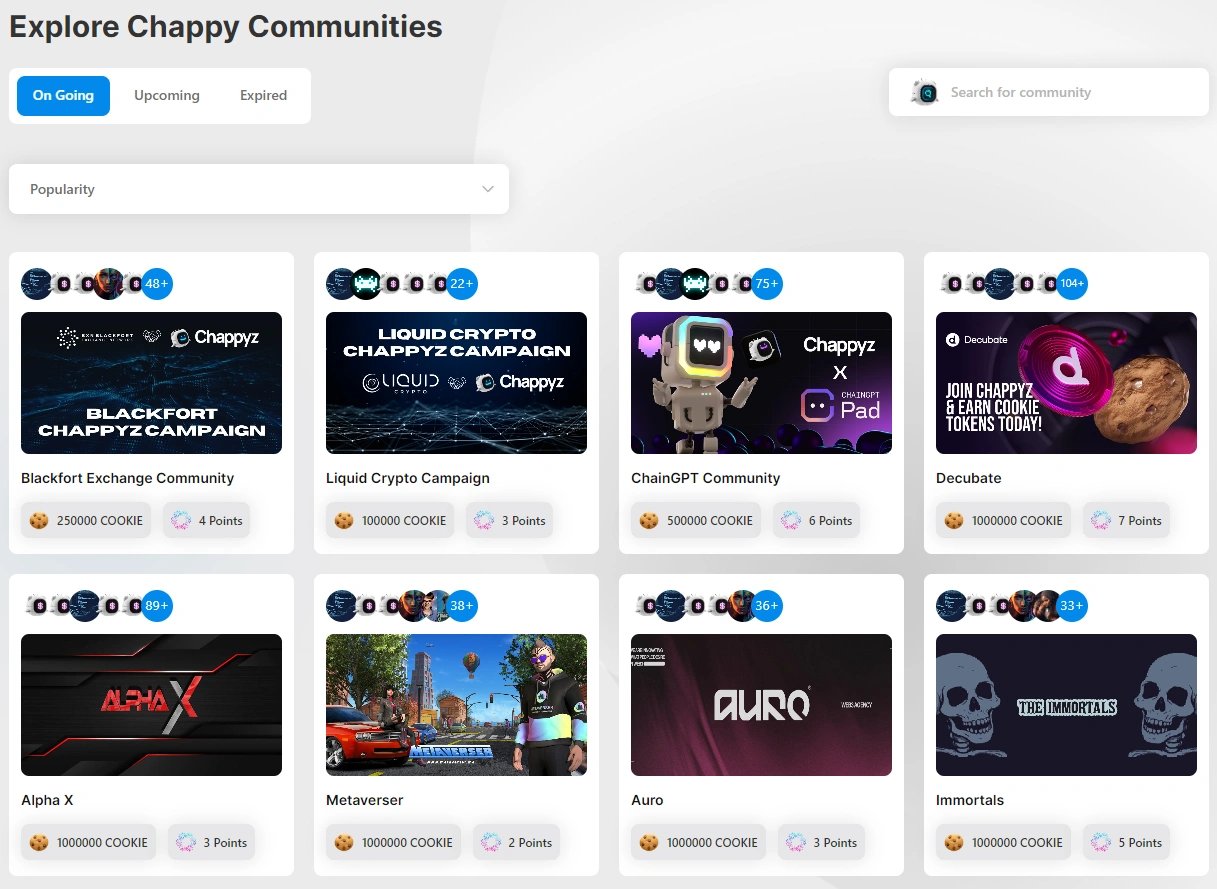Open the ChainGPT Pad banner image
The height and width of the screenshot is (889, 1217).
[x=761, y=383]
